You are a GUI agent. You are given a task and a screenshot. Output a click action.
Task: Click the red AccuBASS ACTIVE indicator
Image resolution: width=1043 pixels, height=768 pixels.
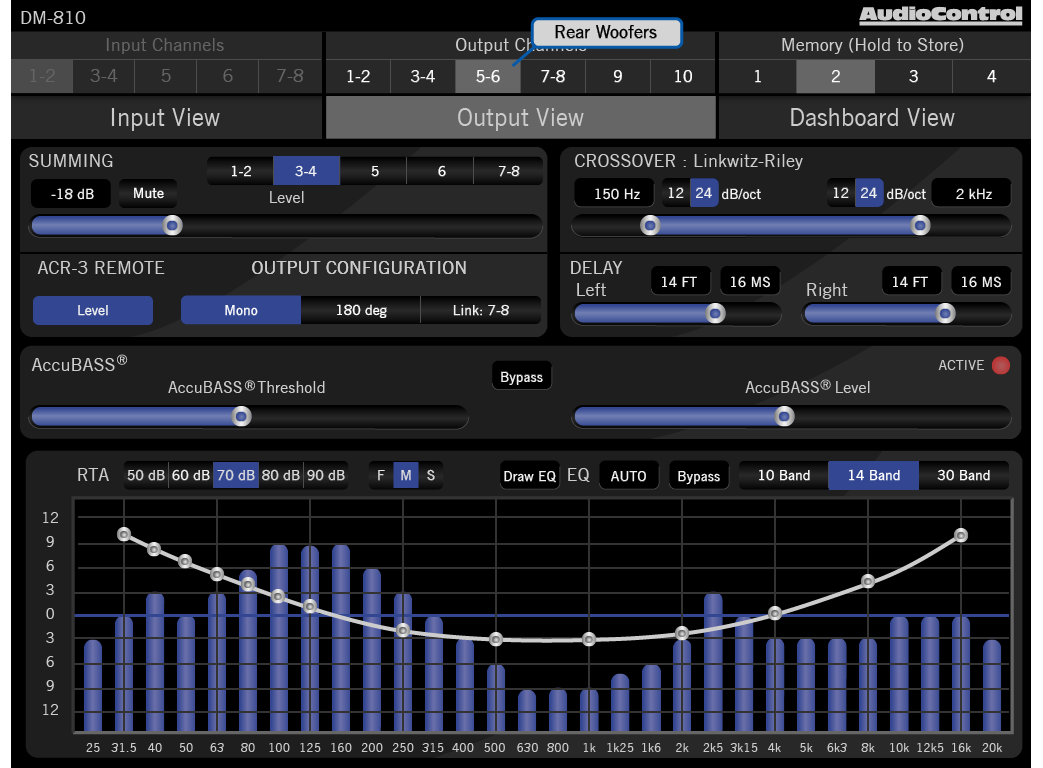[x=1000, y=366]
